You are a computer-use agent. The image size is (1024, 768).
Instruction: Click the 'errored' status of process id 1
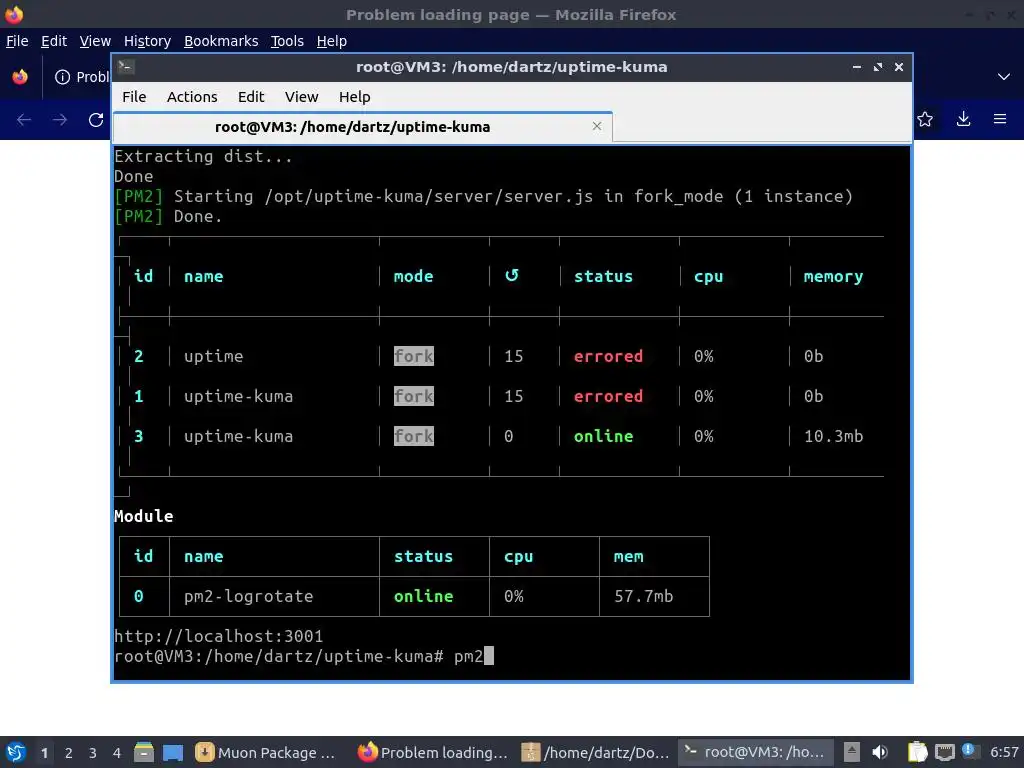click(608, 396)
